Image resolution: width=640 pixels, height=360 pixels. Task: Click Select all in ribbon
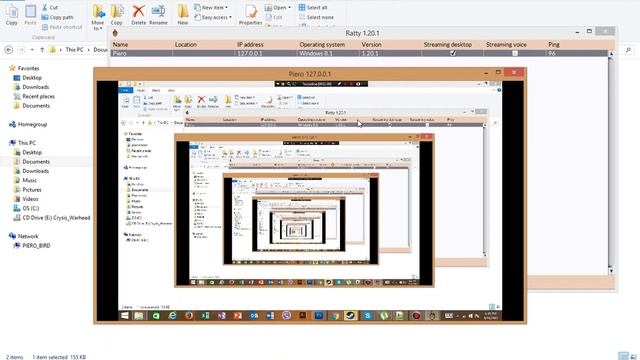313,7
